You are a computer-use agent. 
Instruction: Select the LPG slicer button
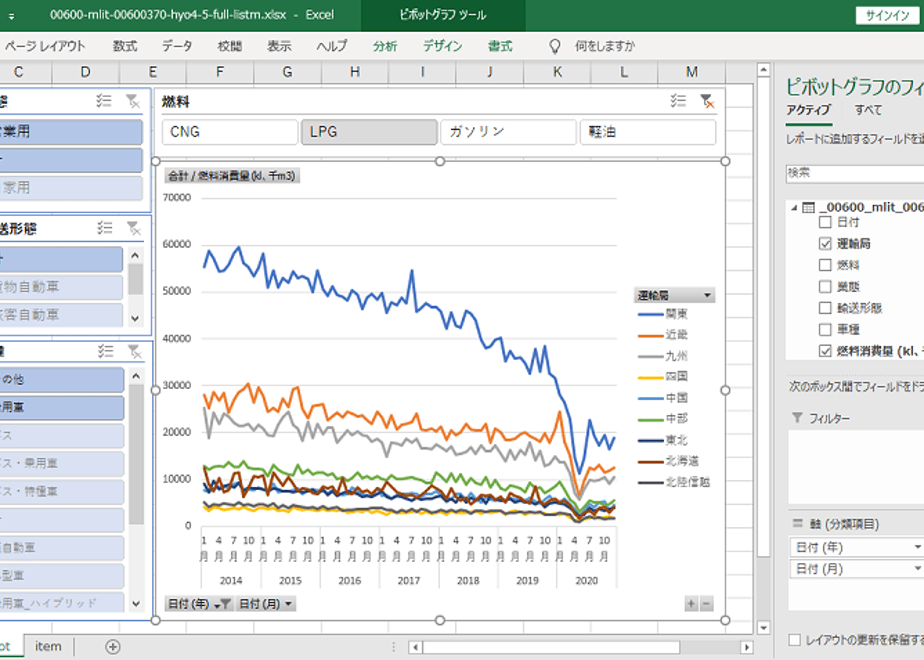[x=369, y=132]
